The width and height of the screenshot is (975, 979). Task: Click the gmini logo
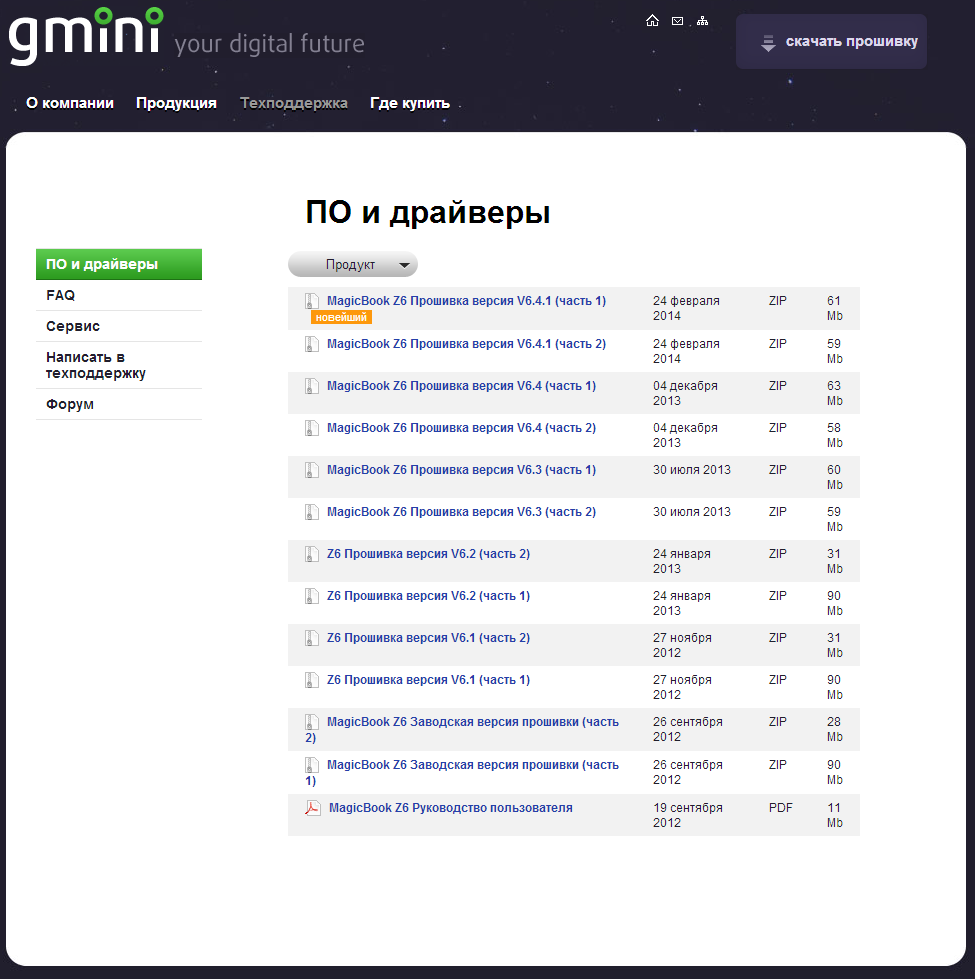click(86, 36)
